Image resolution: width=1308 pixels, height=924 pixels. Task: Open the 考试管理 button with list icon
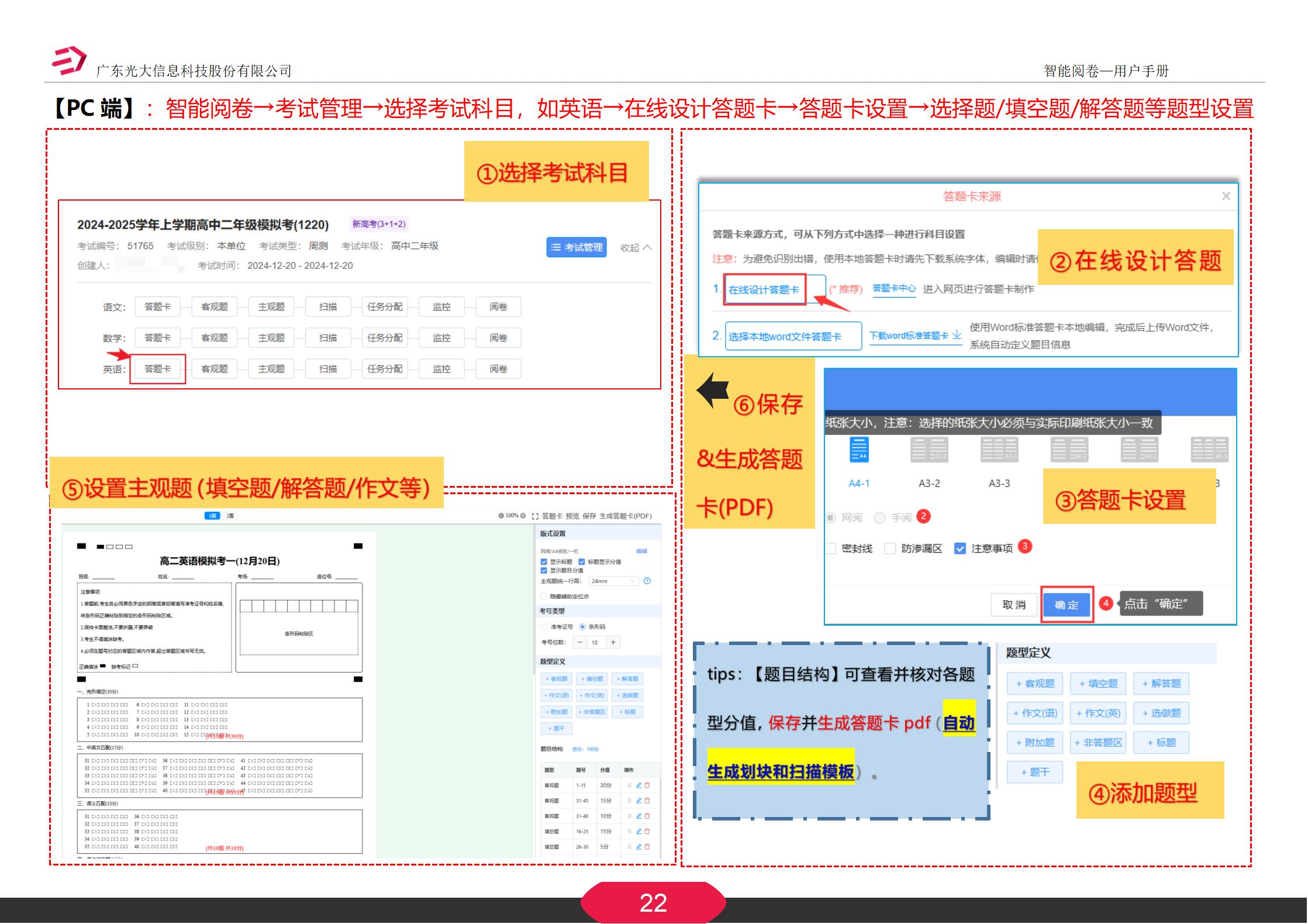576,247
